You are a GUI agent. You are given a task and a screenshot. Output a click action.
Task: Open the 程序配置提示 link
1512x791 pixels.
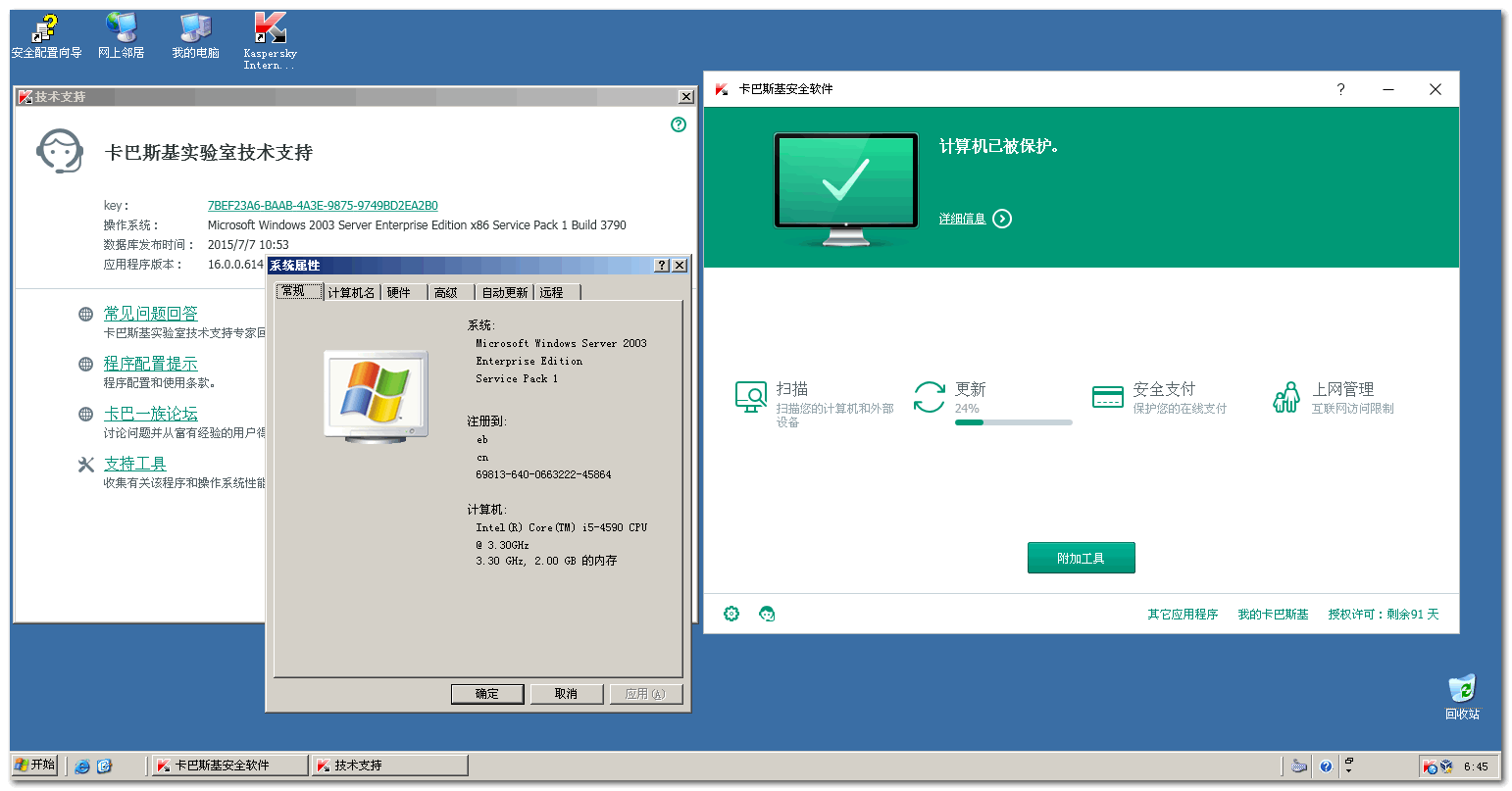coord(151,364)
